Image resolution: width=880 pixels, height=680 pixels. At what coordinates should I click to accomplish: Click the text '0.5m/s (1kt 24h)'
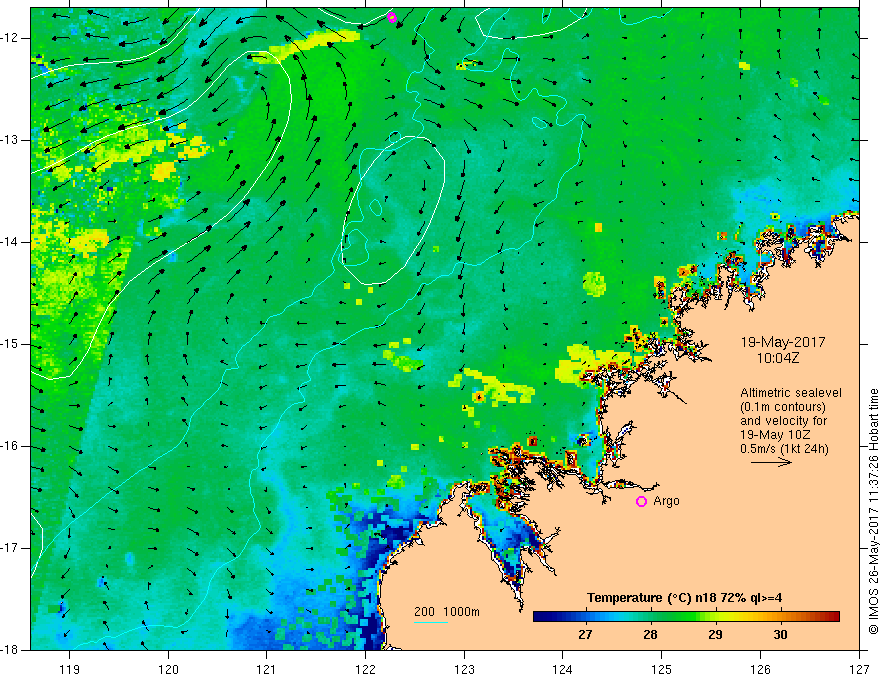(x=784, y=449)
